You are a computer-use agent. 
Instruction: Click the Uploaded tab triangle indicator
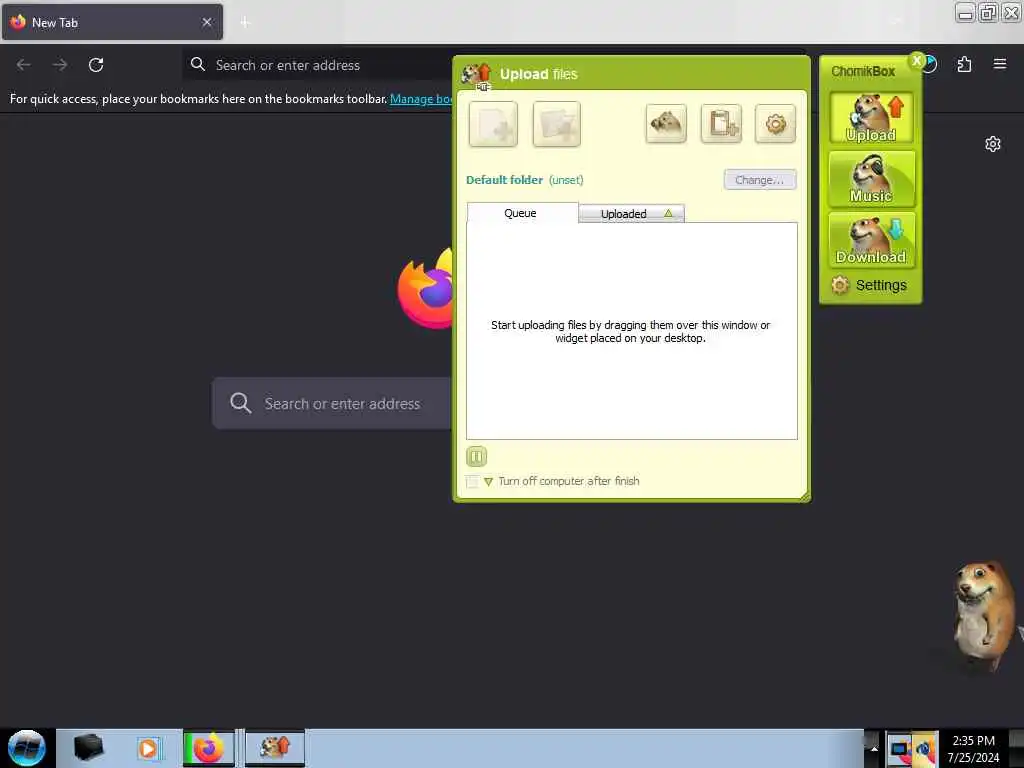tap(668, 213)
